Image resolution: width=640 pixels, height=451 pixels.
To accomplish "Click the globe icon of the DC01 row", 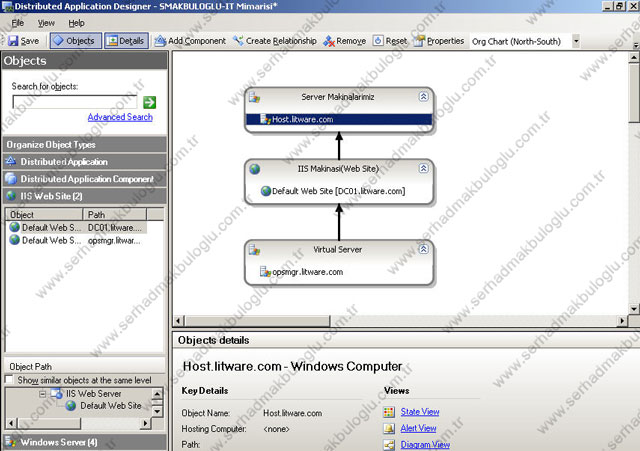I will (15, 227).
